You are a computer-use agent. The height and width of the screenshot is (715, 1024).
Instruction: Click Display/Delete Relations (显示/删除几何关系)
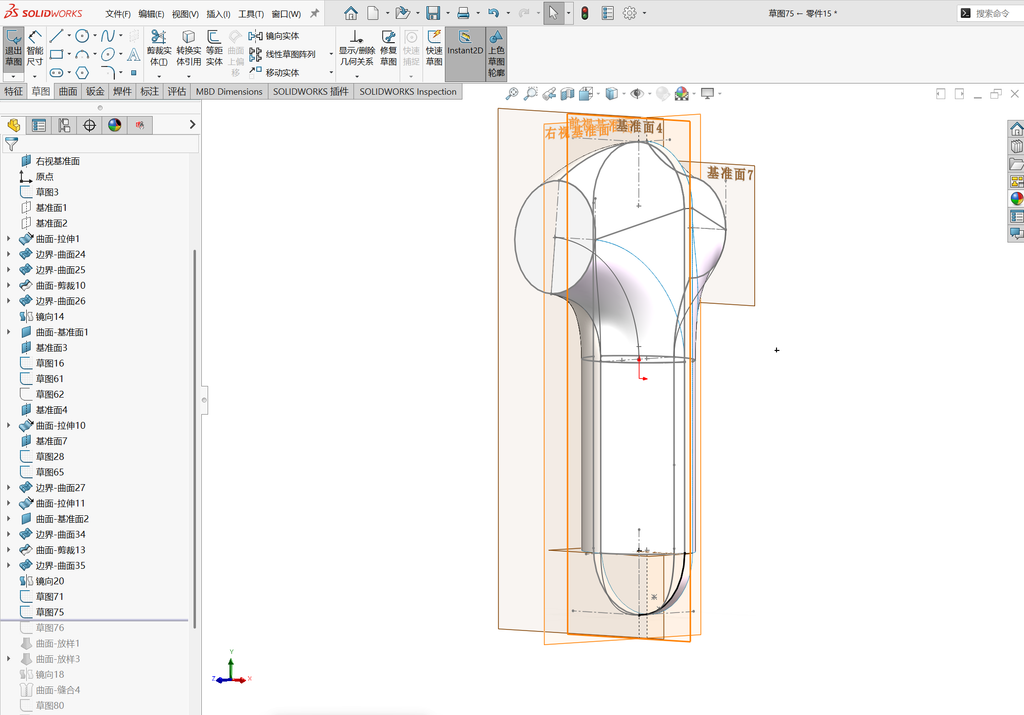click(356, 48)
